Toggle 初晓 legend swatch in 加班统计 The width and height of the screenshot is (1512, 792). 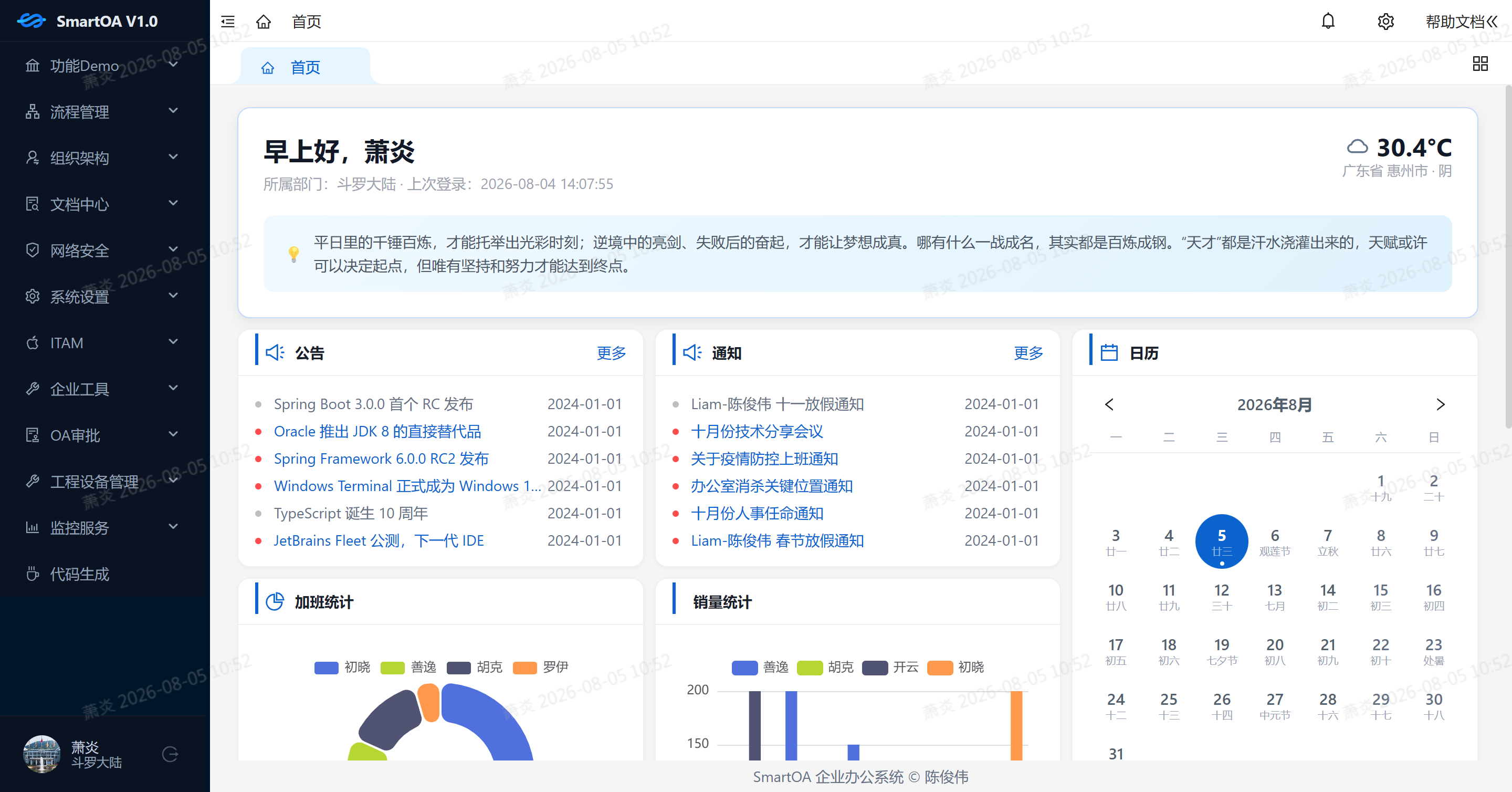[x=327, y=668]
